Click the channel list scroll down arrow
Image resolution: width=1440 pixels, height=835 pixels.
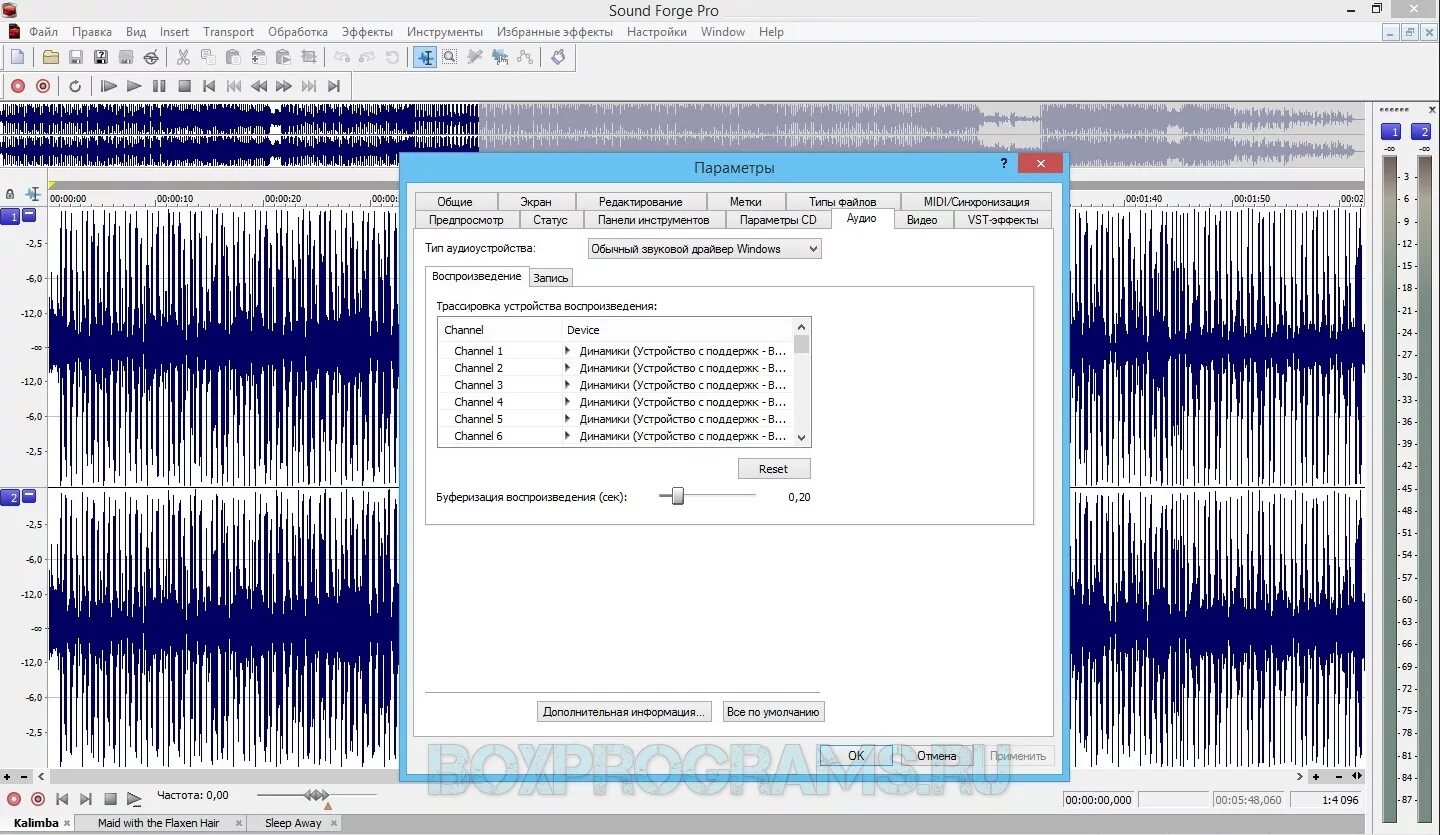(801, 437)
